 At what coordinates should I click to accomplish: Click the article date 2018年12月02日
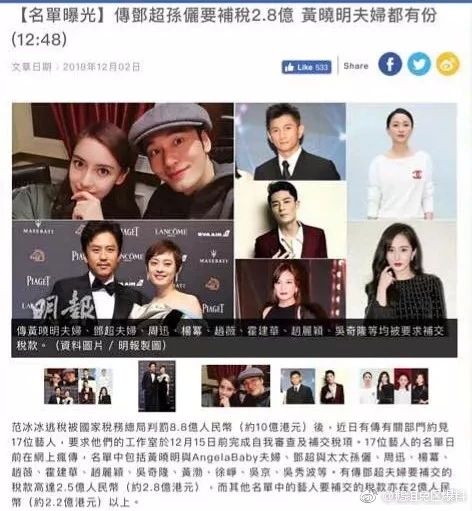tap(102, 67)
